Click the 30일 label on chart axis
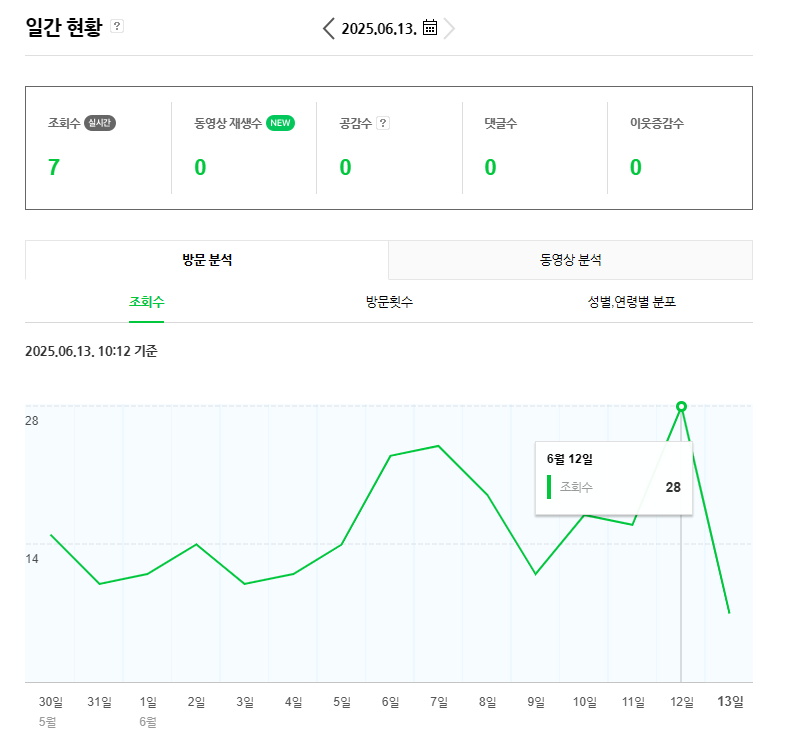 point(51,702)
